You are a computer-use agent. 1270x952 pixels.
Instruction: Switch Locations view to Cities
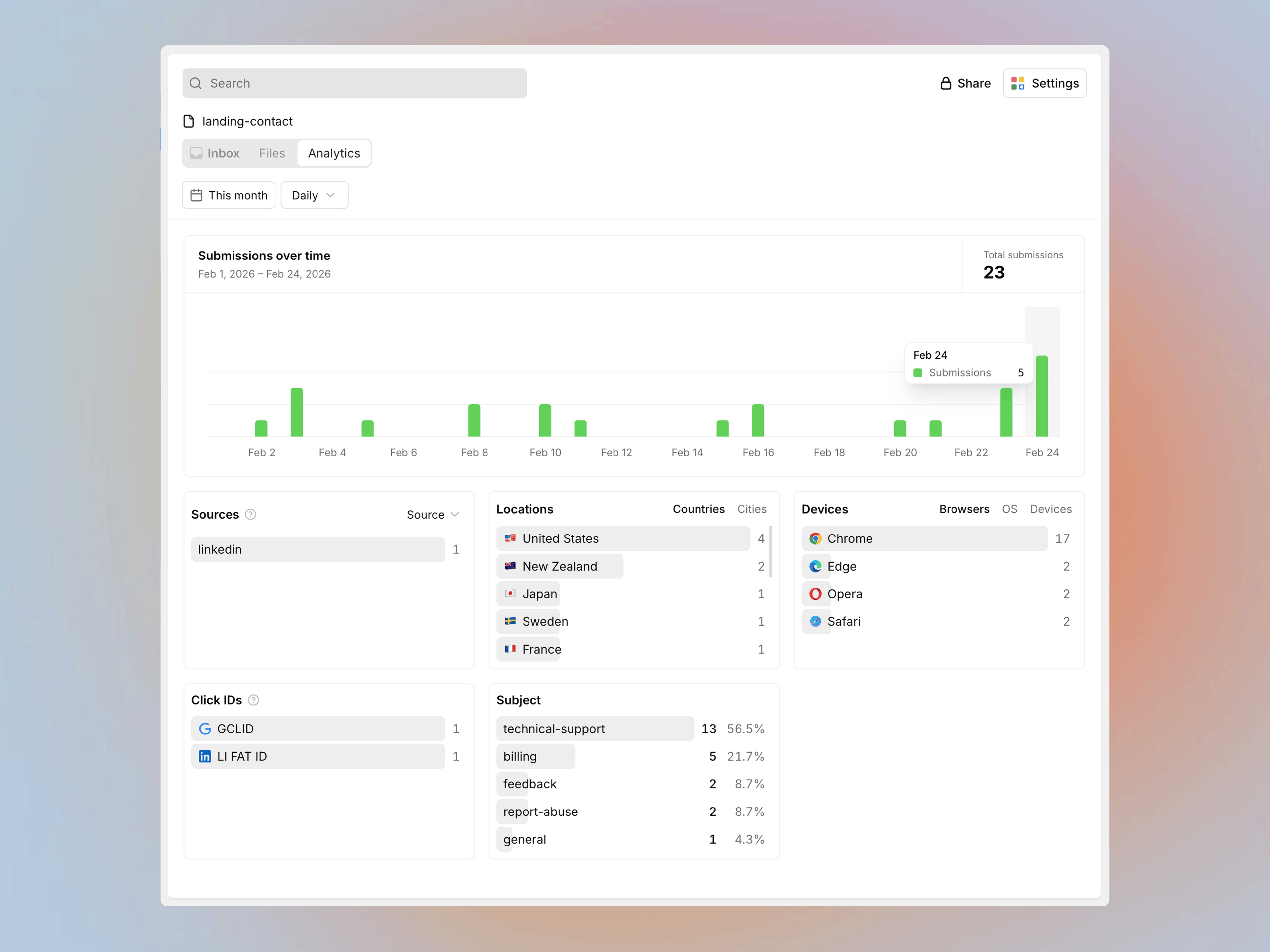click(x=752, y=509)
